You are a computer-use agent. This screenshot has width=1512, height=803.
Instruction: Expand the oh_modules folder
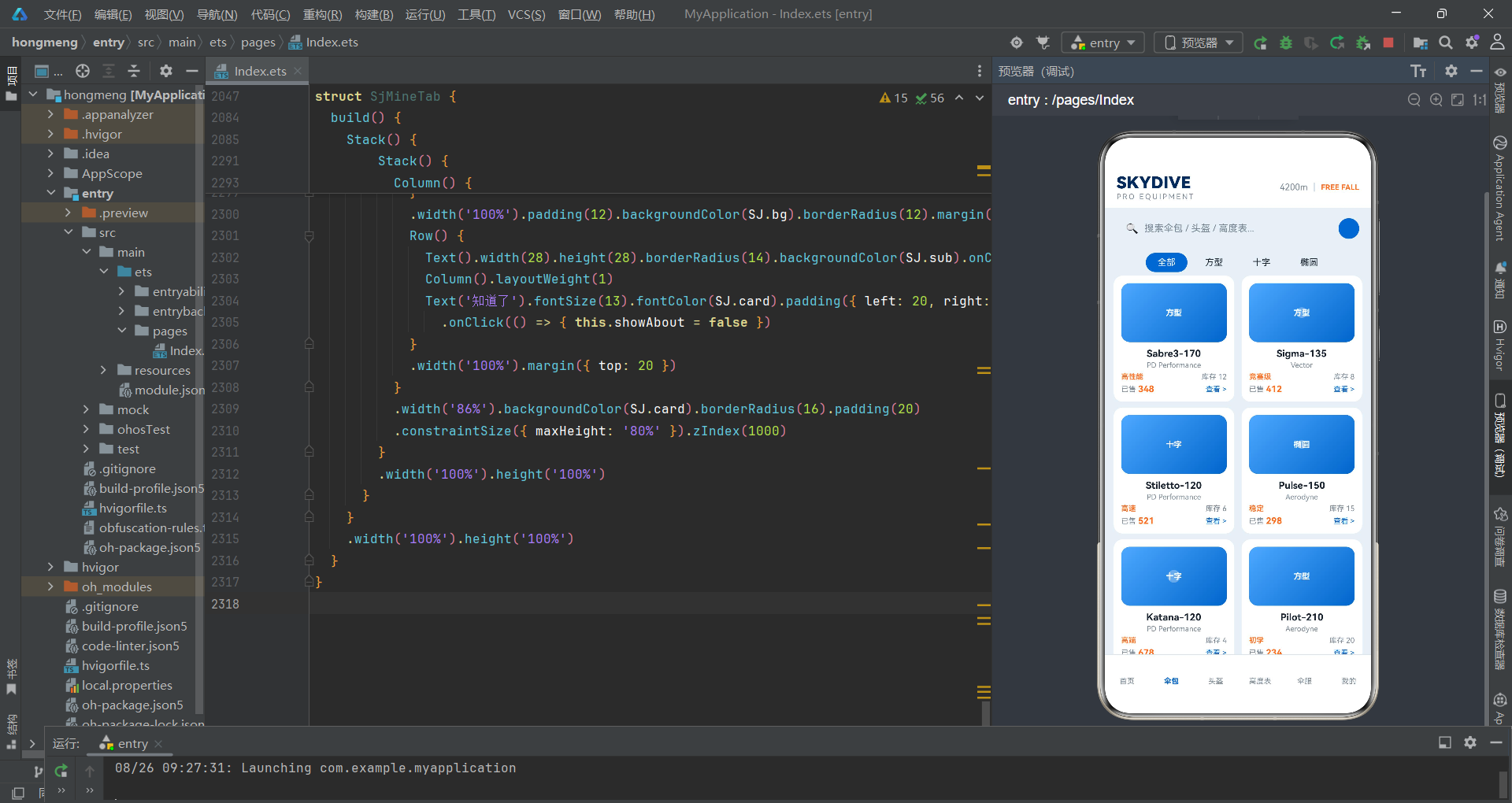pyautogui.click(x=50, y=587)
